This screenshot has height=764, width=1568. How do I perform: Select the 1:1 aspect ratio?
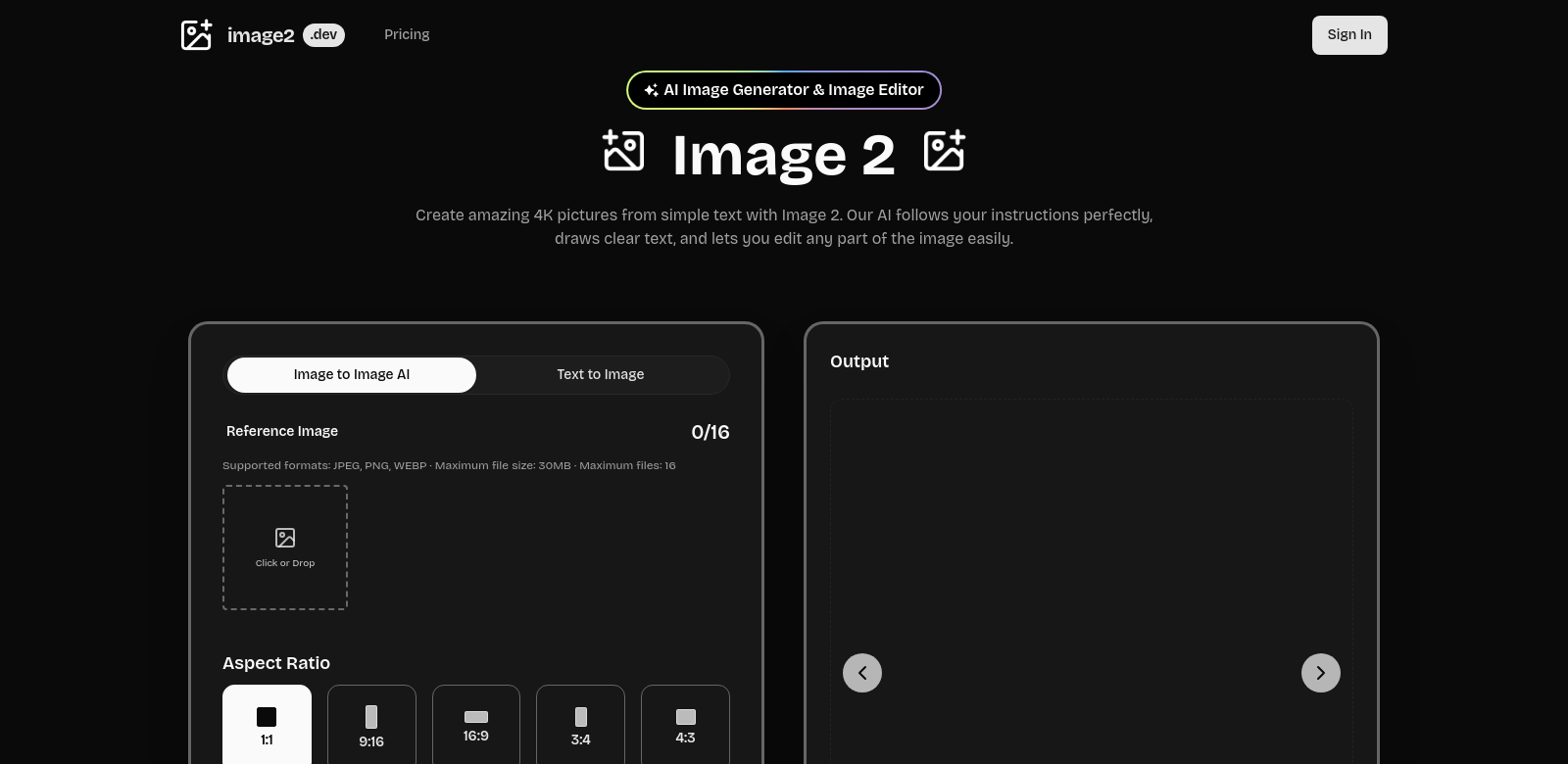point(267,725)
